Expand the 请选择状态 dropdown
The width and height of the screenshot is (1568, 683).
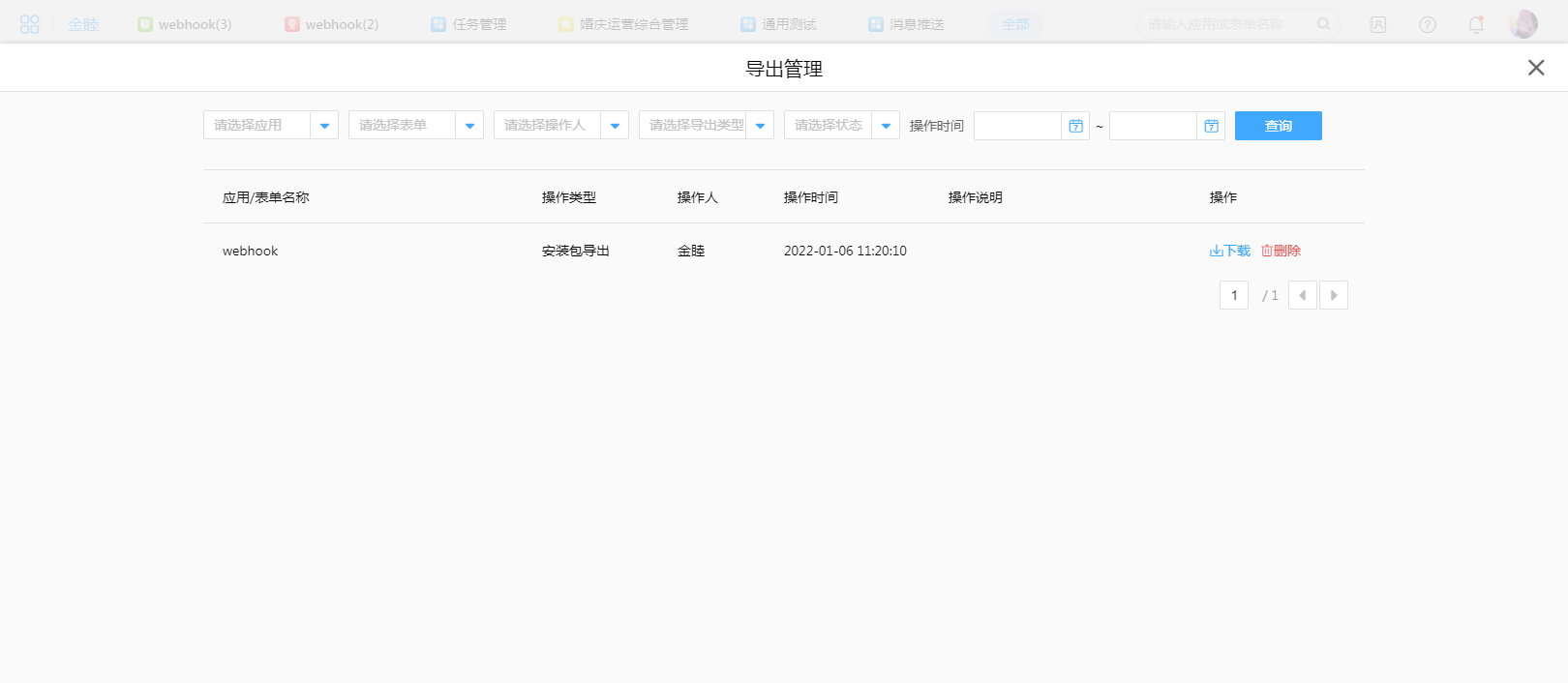point(886,126)
